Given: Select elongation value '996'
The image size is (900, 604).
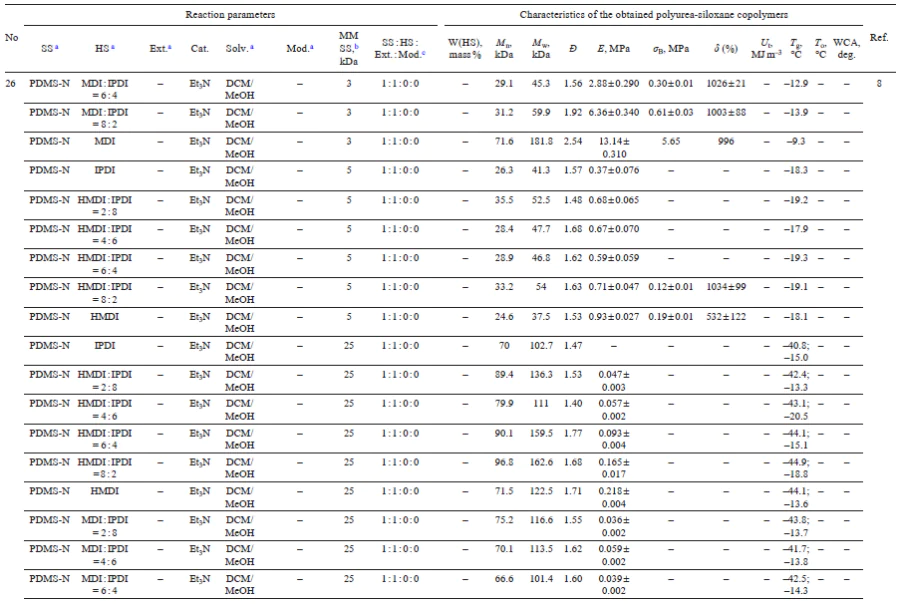Looking at the screenshot, I should coord(726,141).
